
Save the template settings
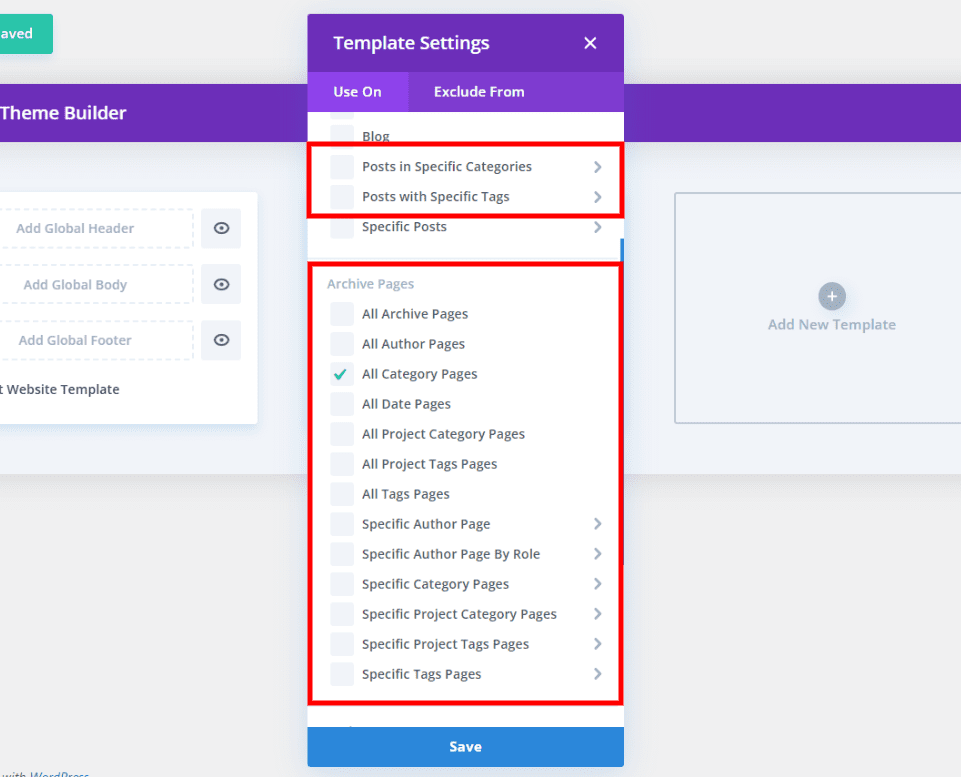[x=464, y=746]
